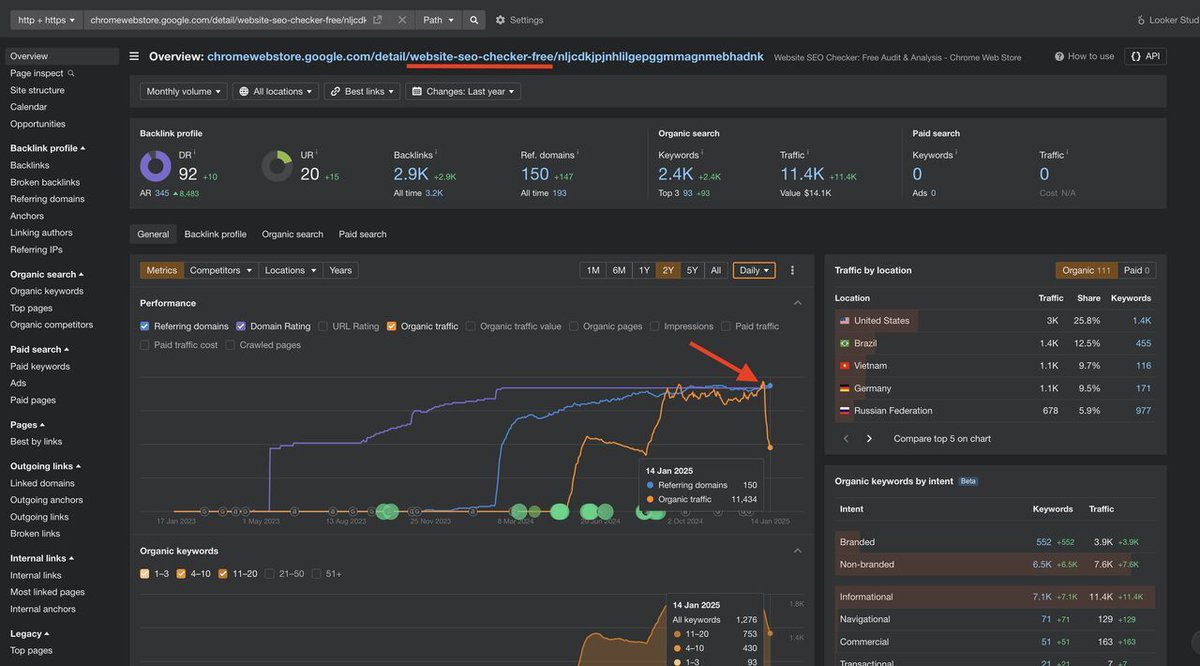The width and height of the screenshot is (1200, 666).
Task: Set chart range to 5Y
Action: pos(692,270)
